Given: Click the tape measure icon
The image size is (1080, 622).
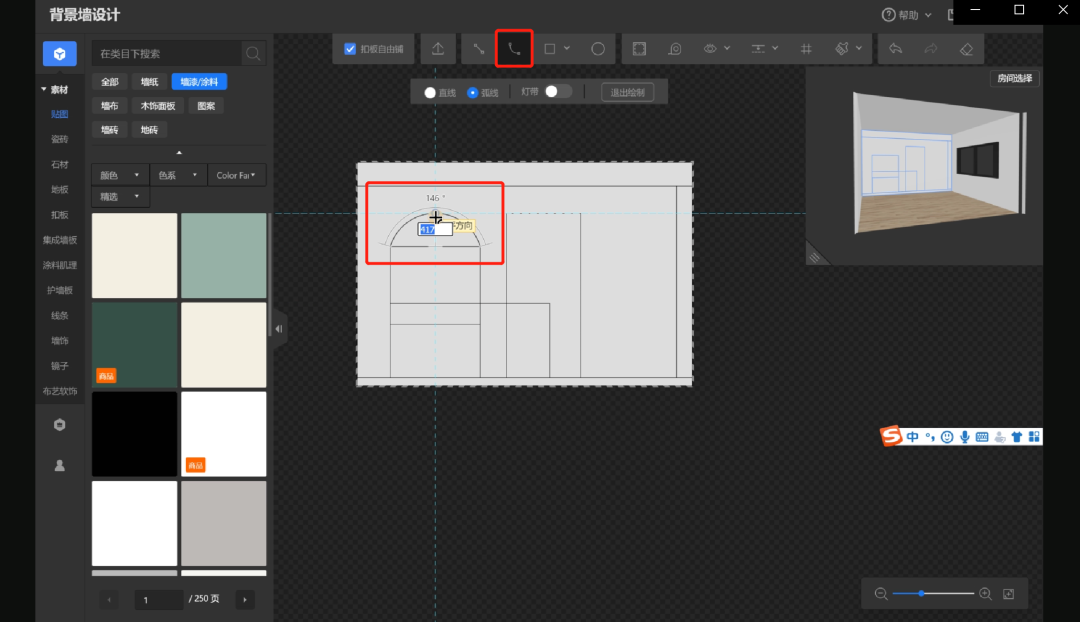Looking at the screenshot, I should point(675,49).
